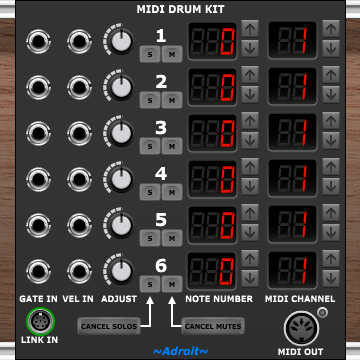Click the row 2 Vel In jack
The image size is (360, 360).
pos(79,88)
